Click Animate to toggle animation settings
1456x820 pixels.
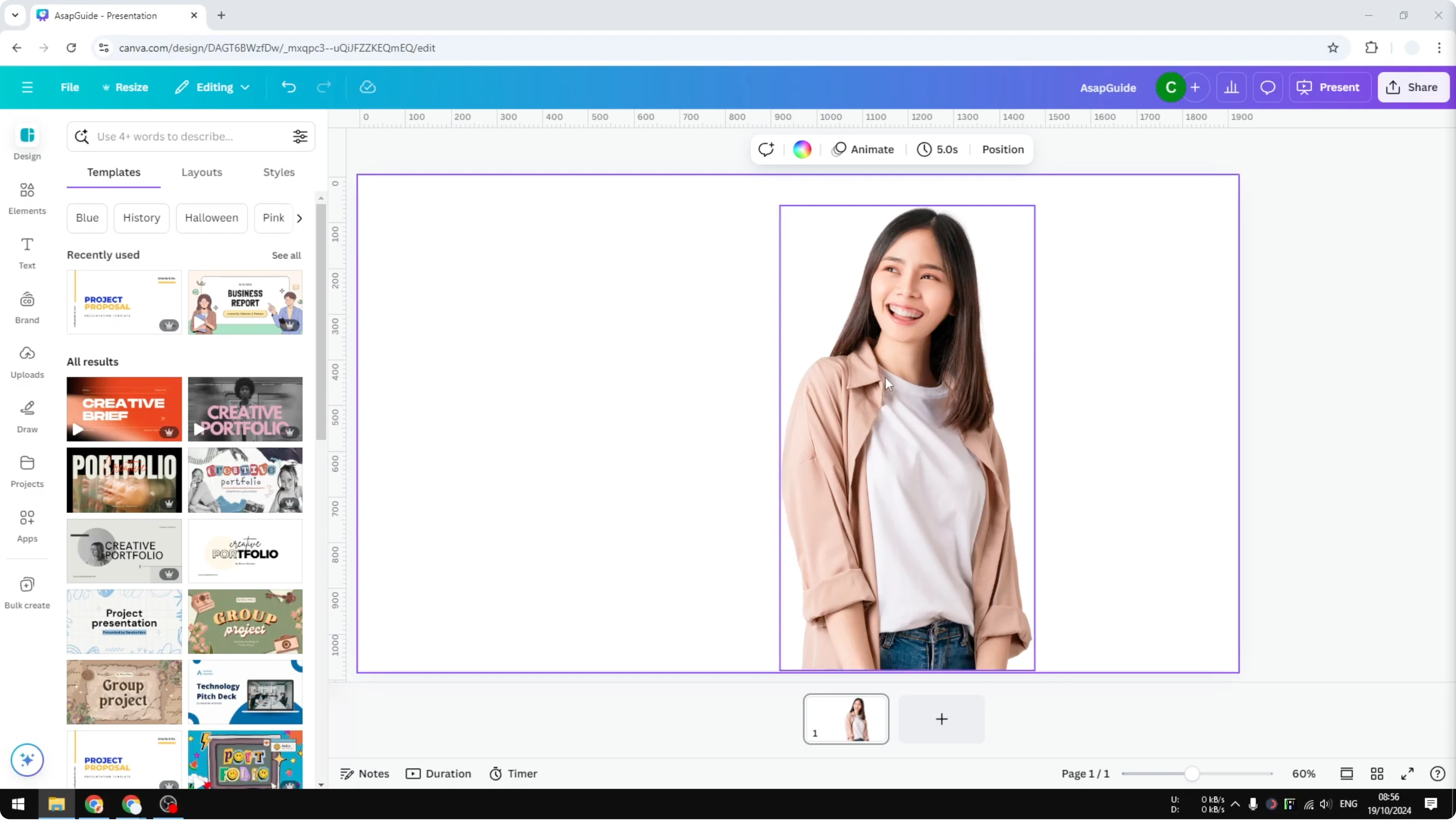coord(864,149)
